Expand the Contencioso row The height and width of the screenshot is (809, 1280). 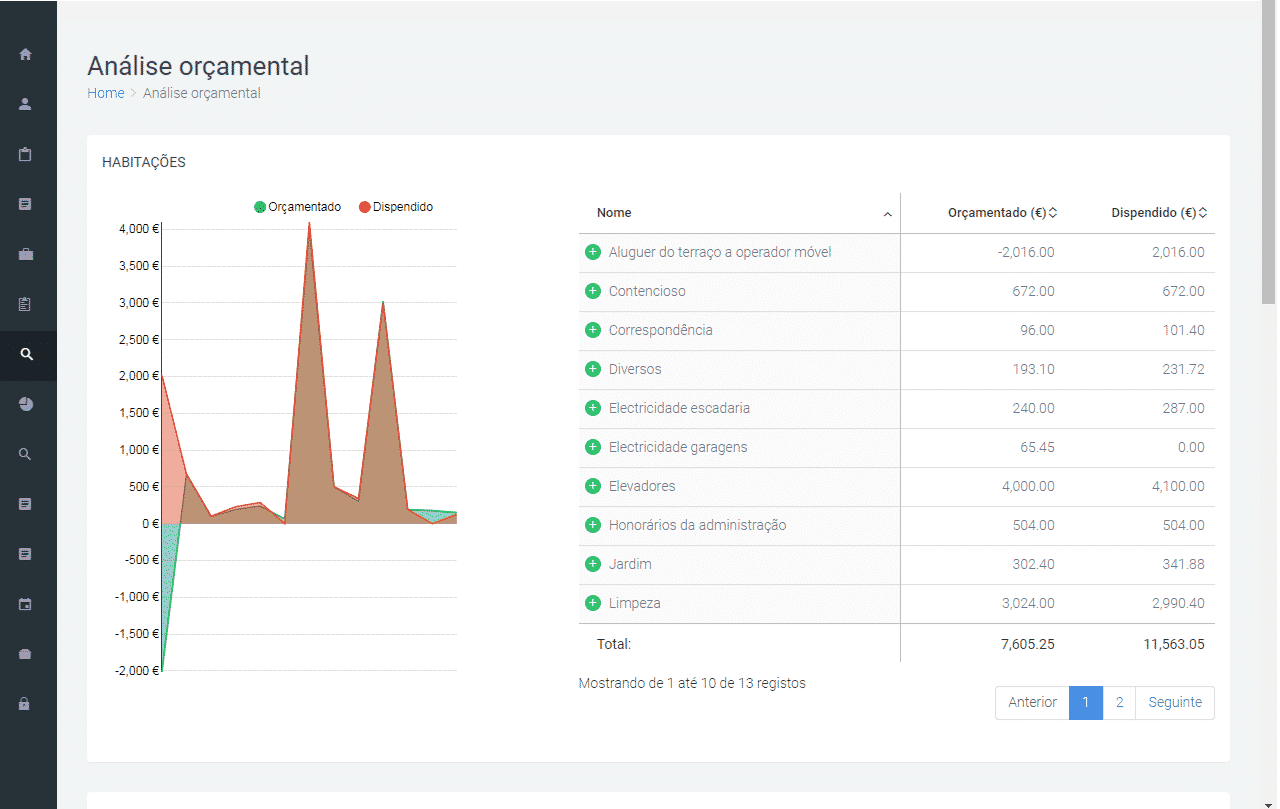[593, 291]
